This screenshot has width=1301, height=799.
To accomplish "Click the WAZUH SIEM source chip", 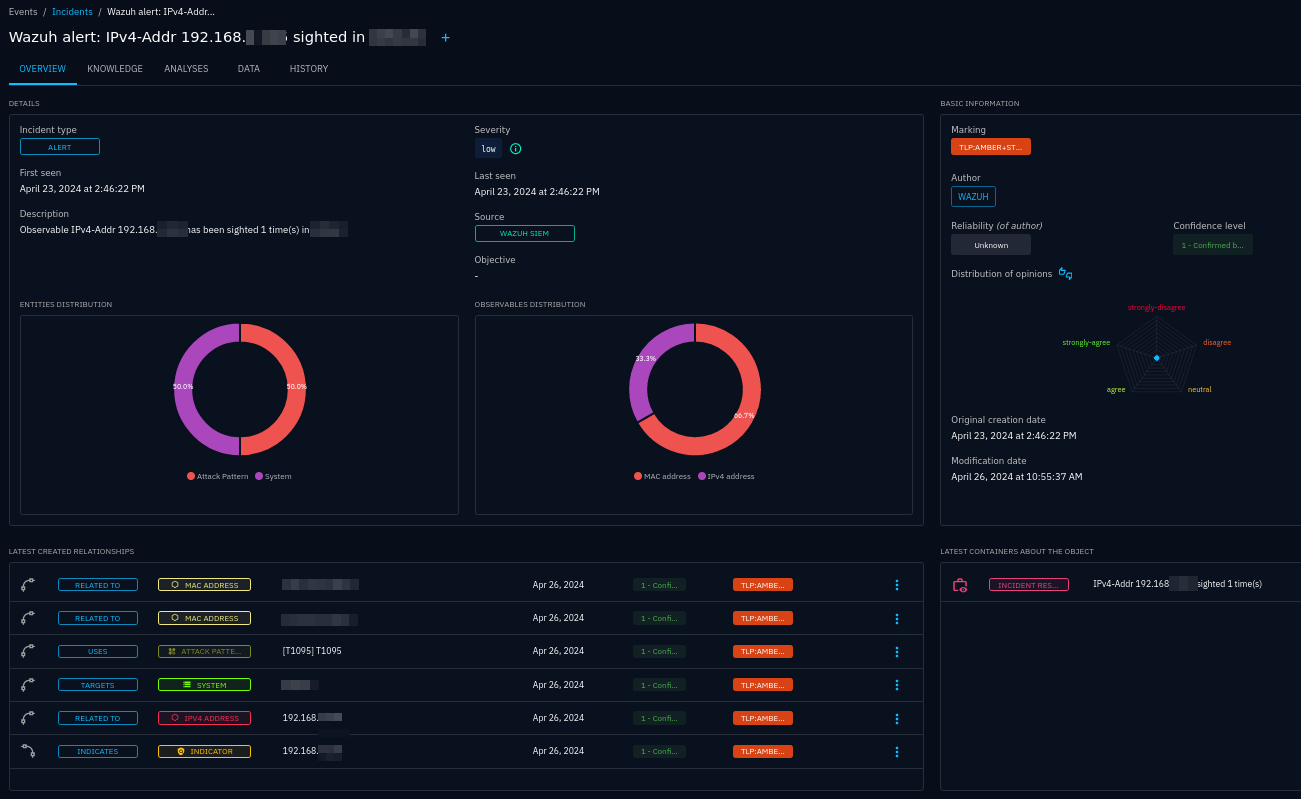I will [525, 233].
